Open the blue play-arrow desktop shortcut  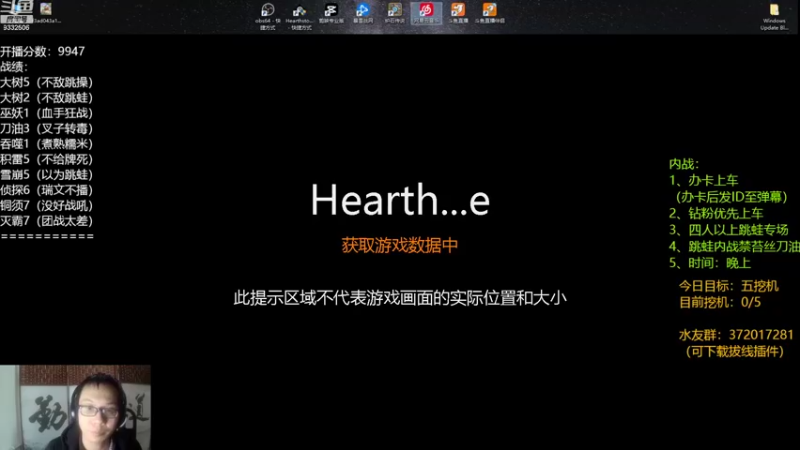coord(363,13)
